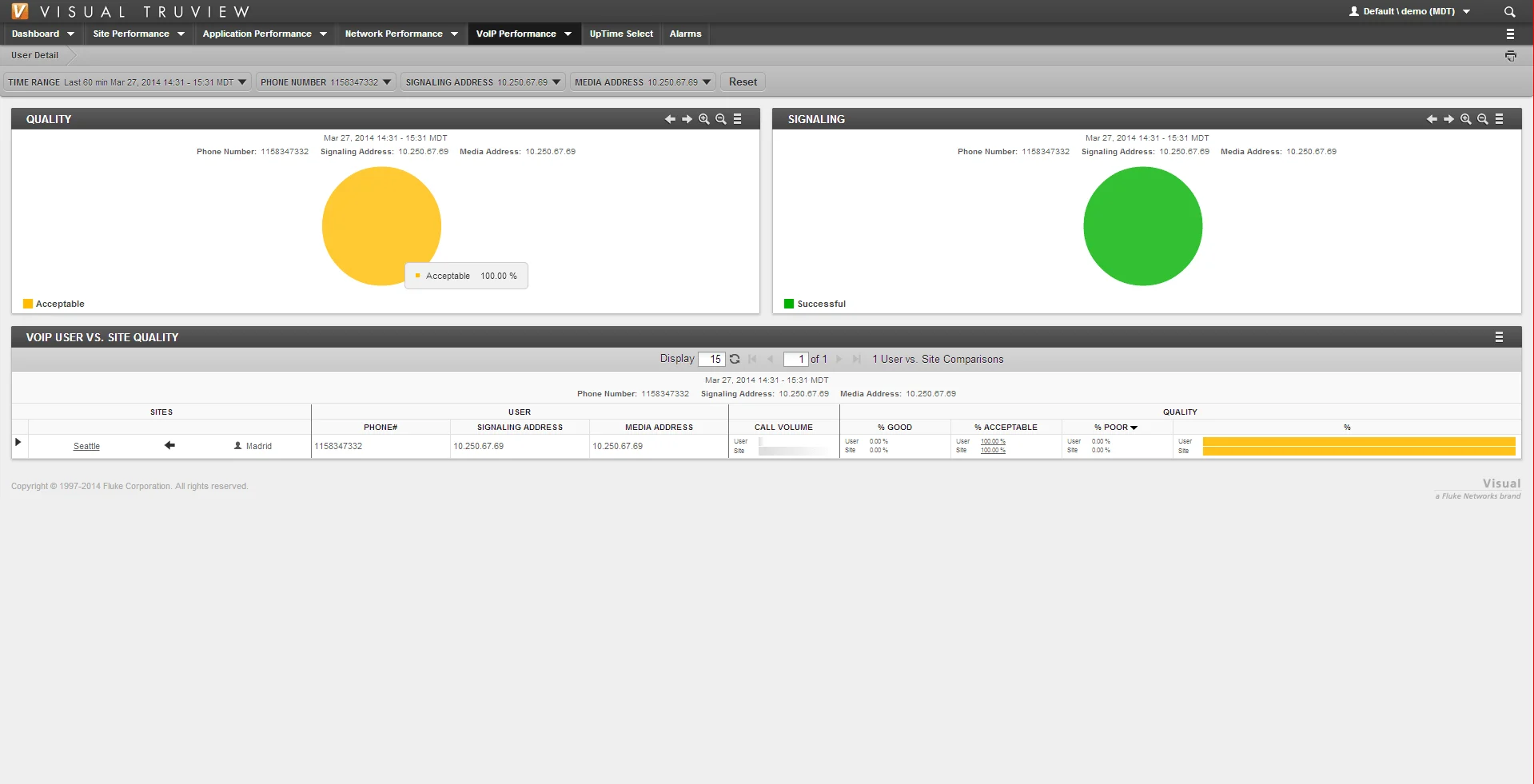Click the user 100.00 % acceptable link

pos(993,441)
